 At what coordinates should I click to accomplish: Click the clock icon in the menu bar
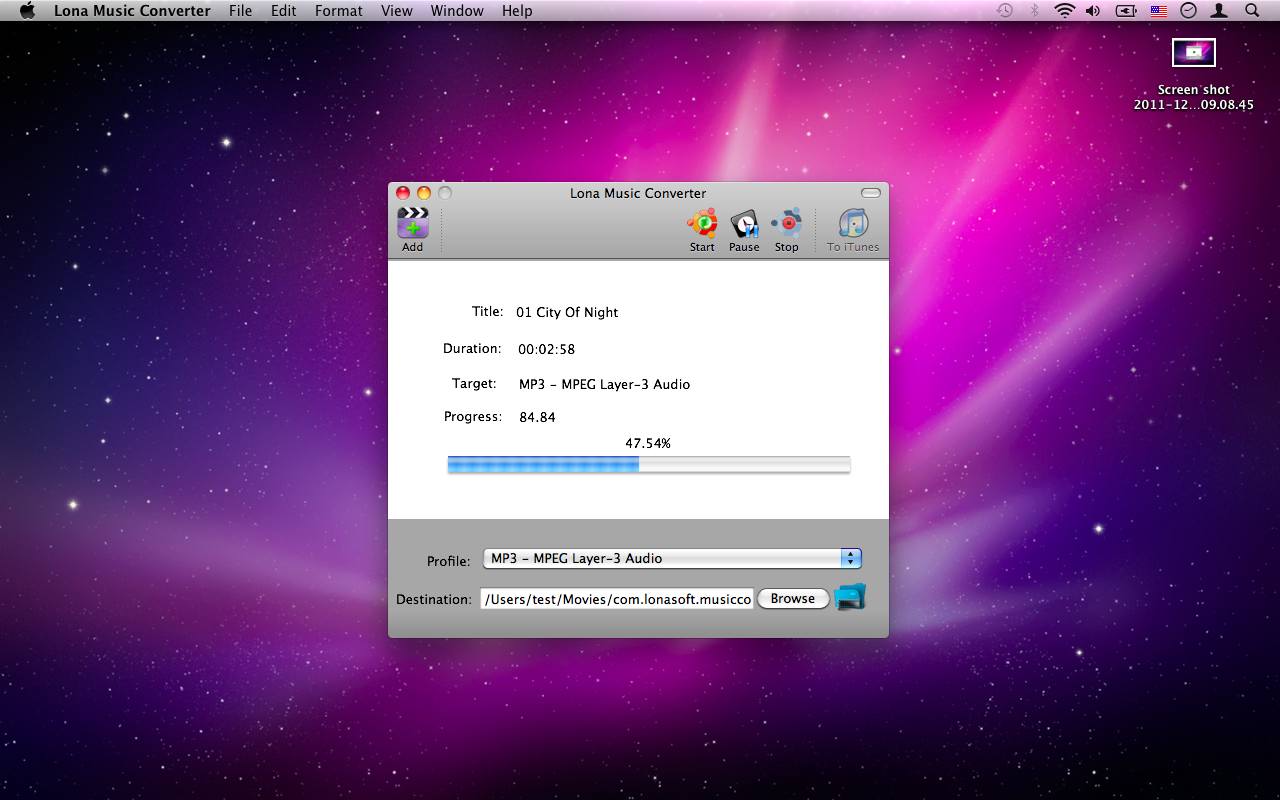point(1189,11)
